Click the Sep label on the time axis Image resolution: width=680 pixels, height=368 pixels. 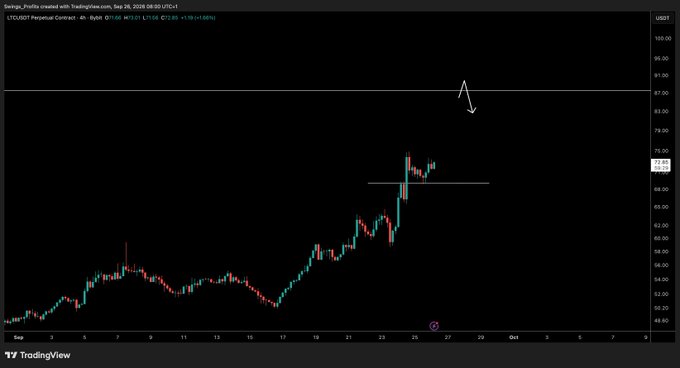(18, 337)
